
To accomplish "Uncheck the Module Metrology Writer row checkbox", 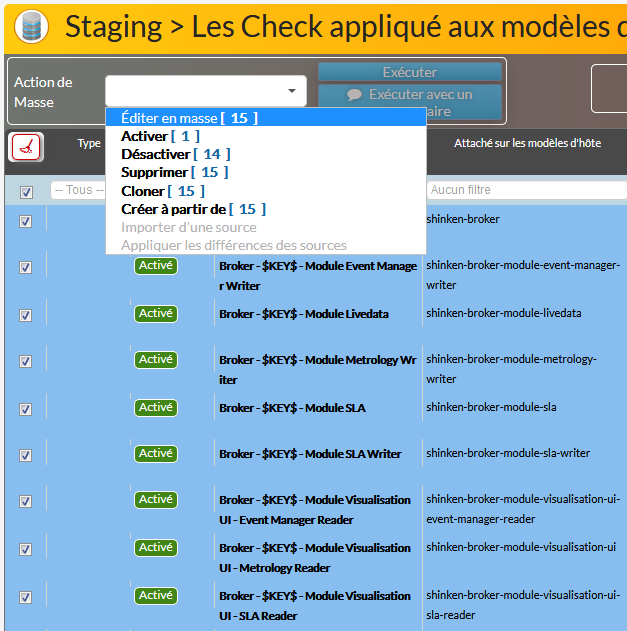I will (x=25, y=361).
